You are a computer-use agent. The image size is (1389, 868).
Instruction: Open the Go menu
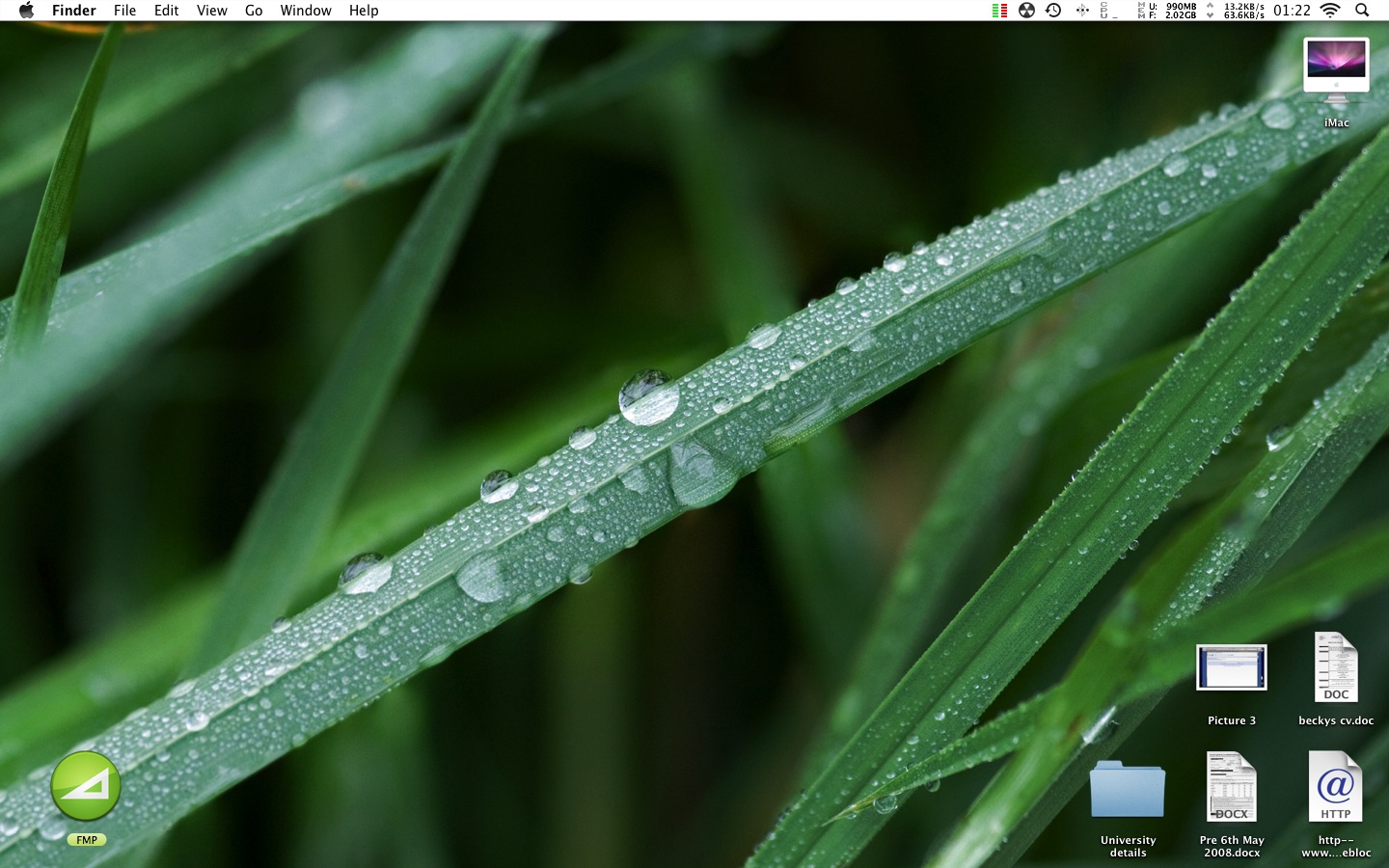point(254,11)
